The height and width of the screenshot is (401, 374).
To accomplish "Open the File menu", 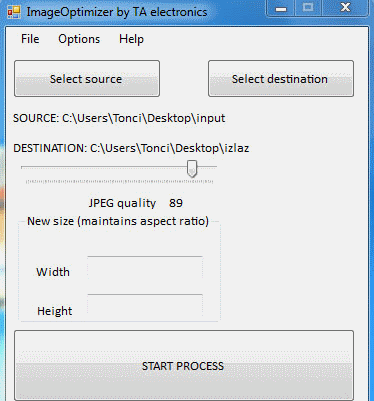I will click(x=30, y=39).
